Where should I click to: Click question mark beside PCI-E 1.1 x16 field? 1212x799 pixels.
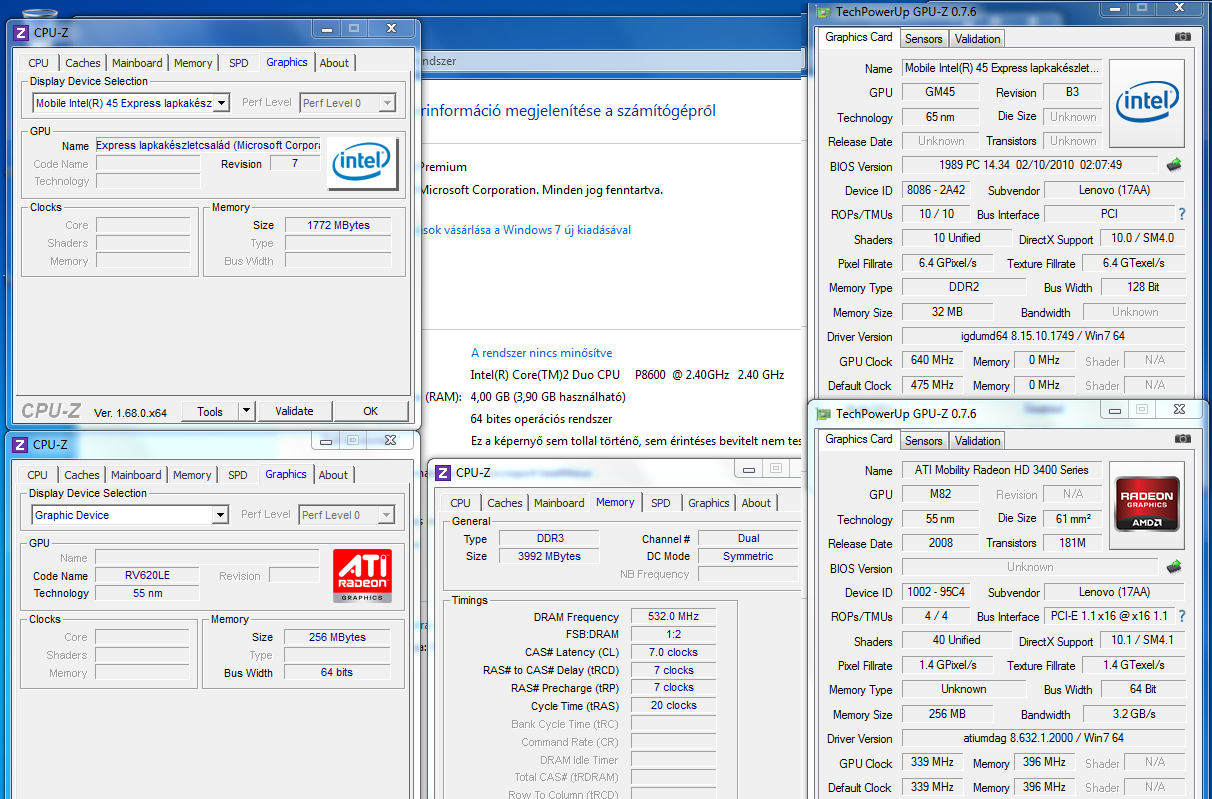point(1182,616)
